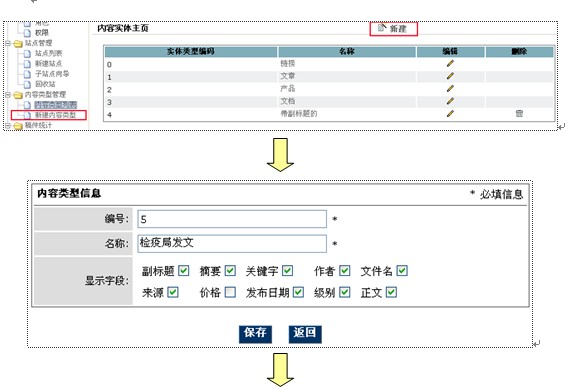This screenshot has width=566, height=387.
Task: Click the 名称 column header
Action: coord(347,52)
